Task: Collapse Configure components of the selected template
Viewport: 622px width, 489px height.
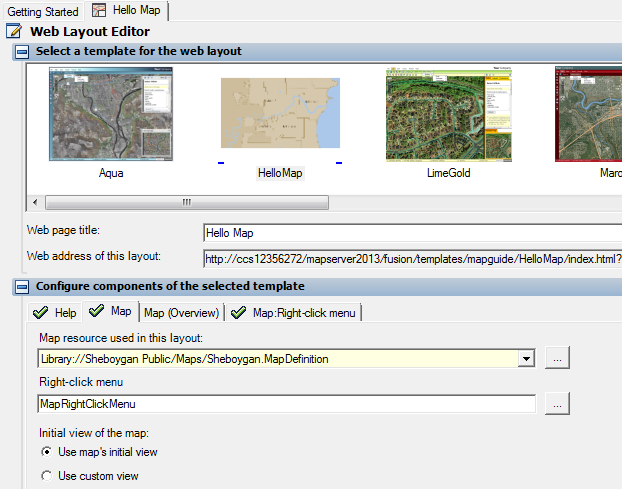Action: click(x=22, y=286)
